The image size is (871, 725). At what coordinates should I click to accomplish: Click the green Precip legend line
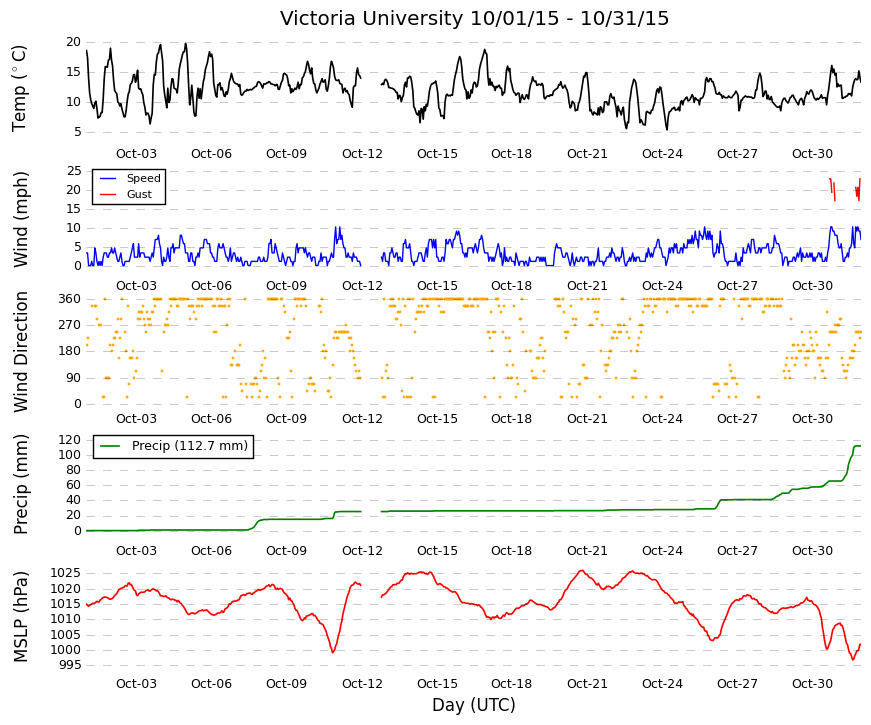coord(110,446)
